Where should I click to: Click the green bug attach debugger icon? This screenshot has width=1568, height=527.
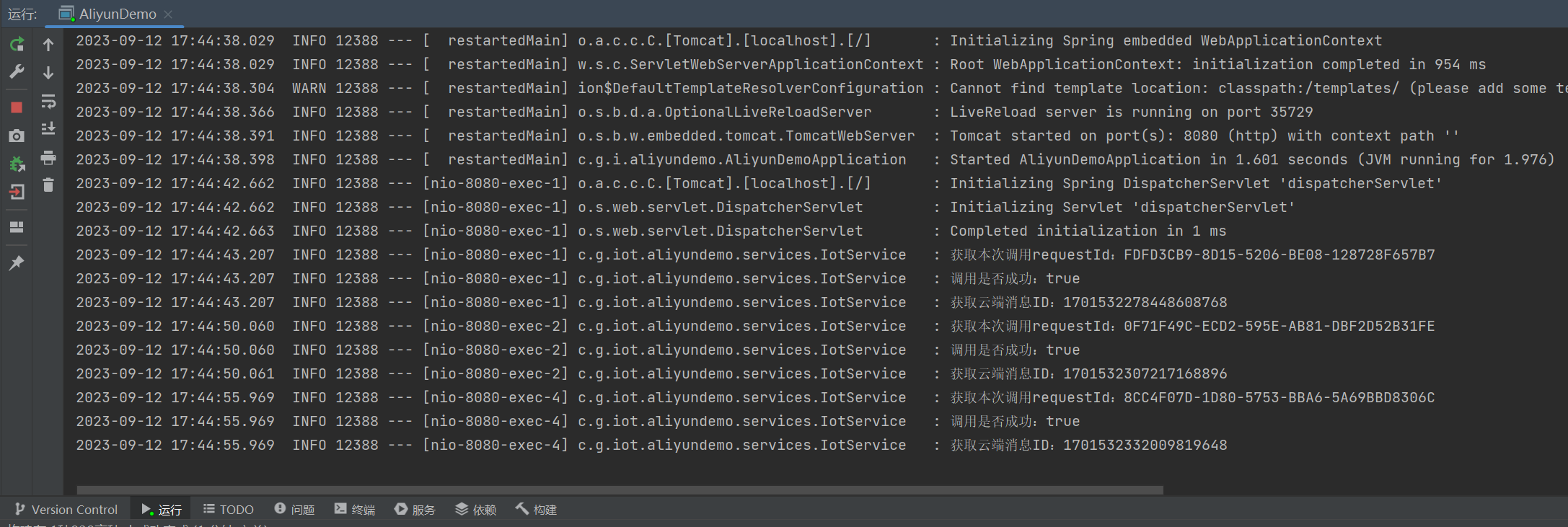click(x=17, y=164)
